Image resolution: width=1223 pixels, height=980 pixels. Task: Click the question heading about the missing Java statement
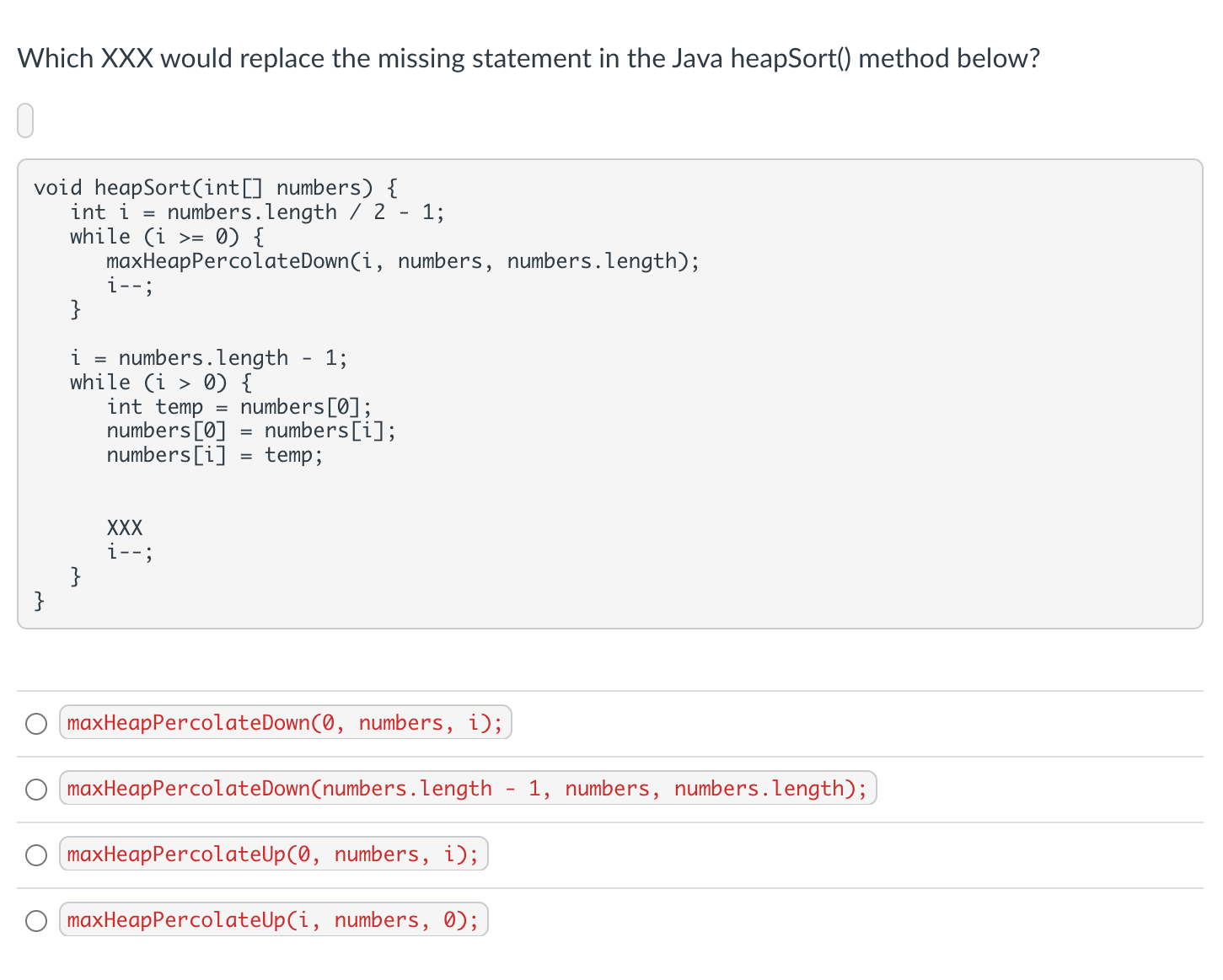[x=528, y=58]
